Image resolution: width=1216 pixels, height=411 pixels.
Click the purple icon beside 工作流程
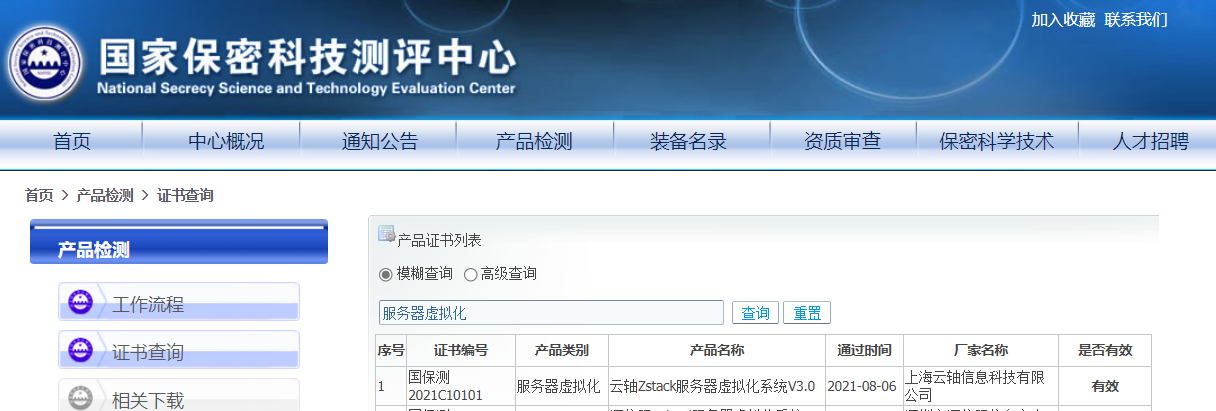[x=80, y=302]
